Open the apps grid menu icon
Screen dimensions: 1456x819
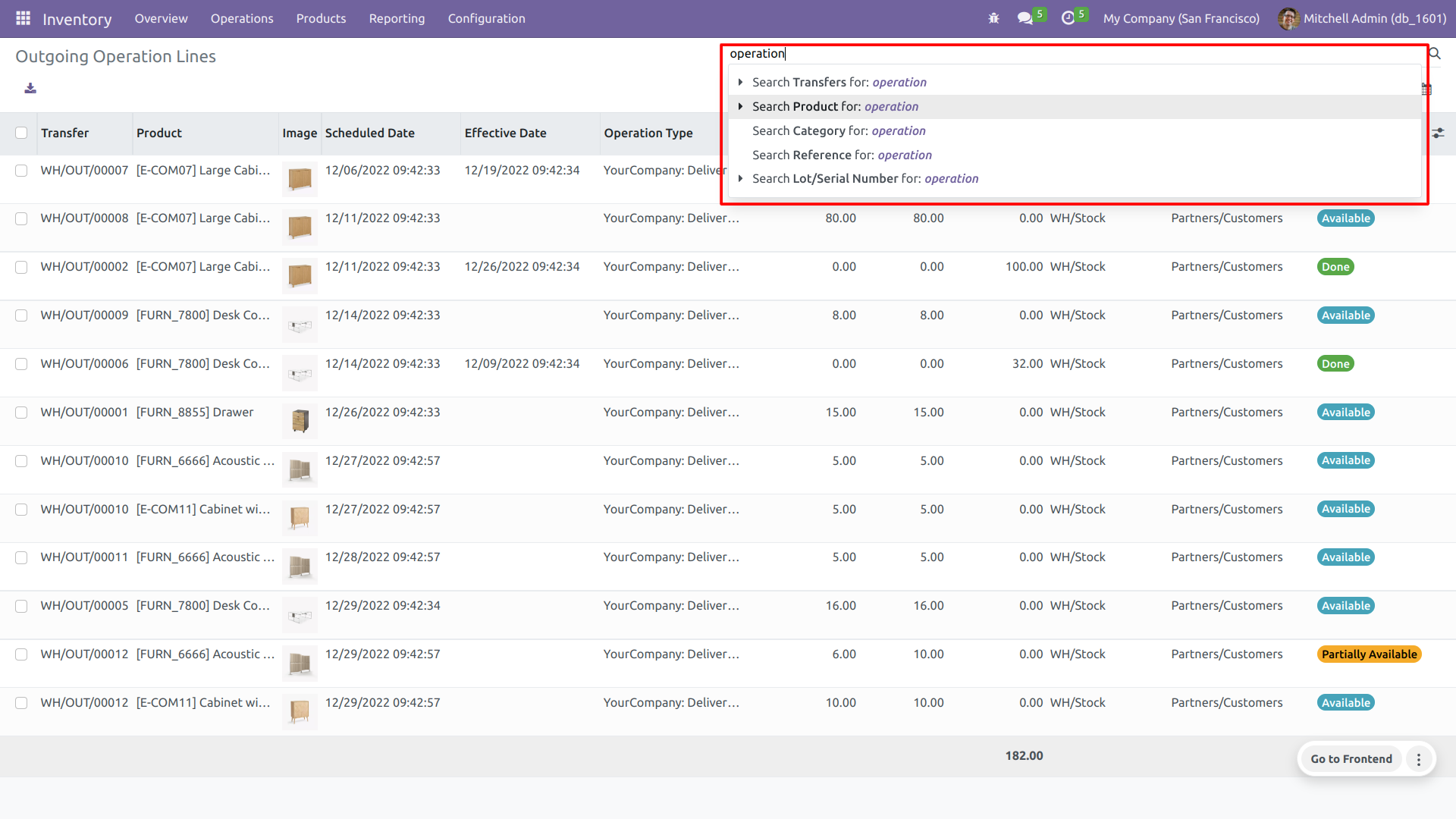[23, 18]
